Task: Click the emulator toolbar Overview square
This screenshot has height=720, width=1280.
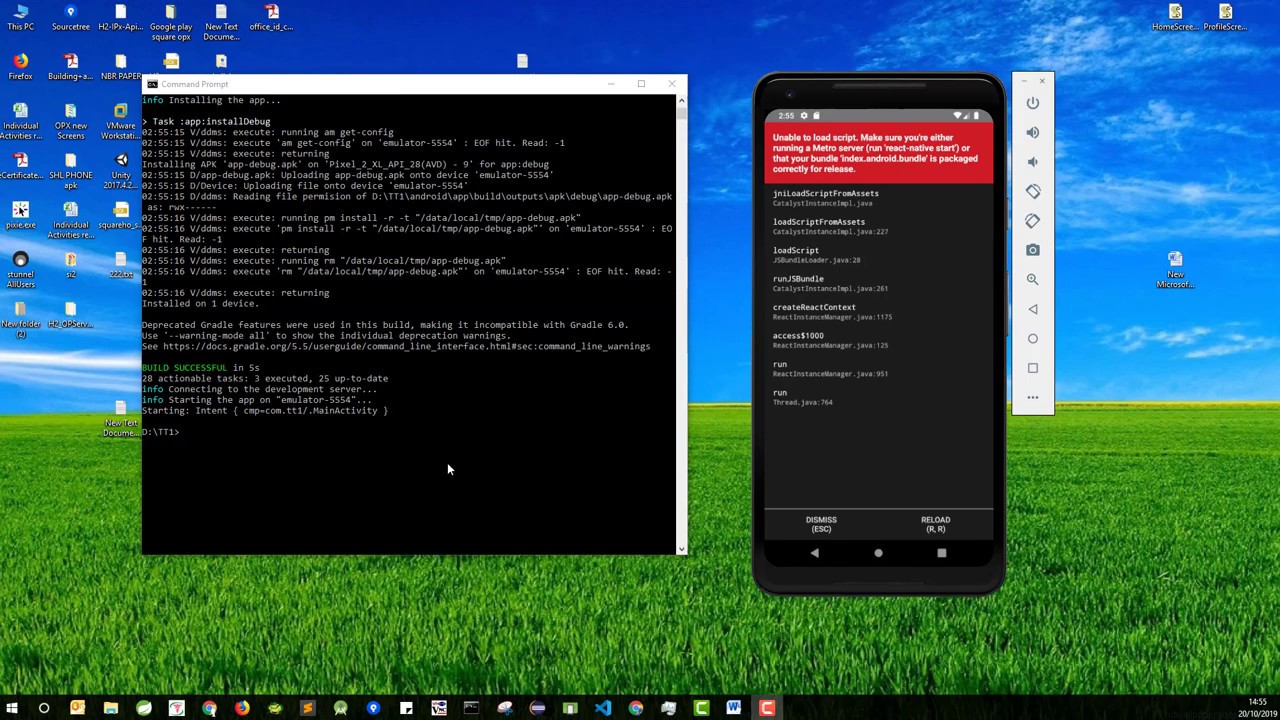Action: 1033,368
